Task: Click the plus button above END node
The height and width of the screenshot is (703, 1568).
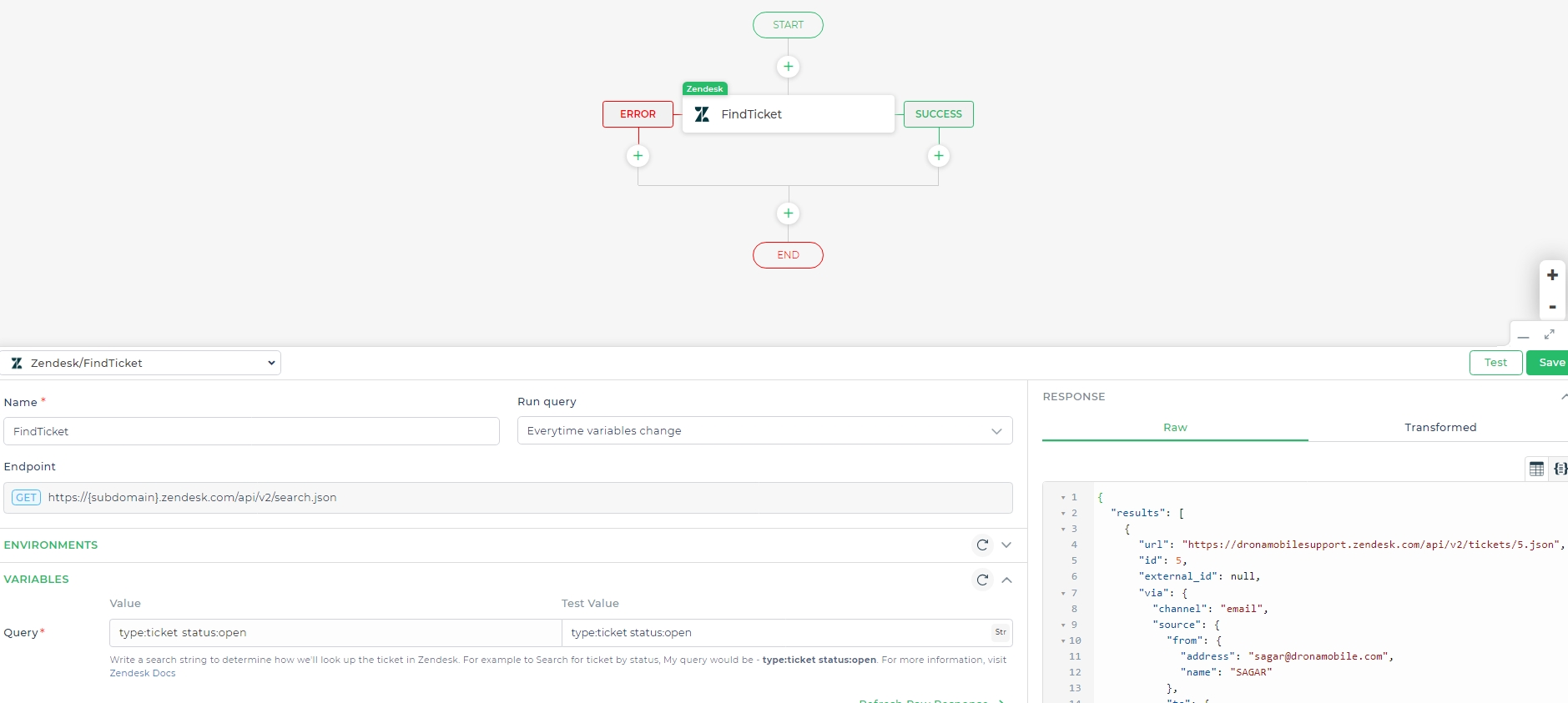Action: 788,213
